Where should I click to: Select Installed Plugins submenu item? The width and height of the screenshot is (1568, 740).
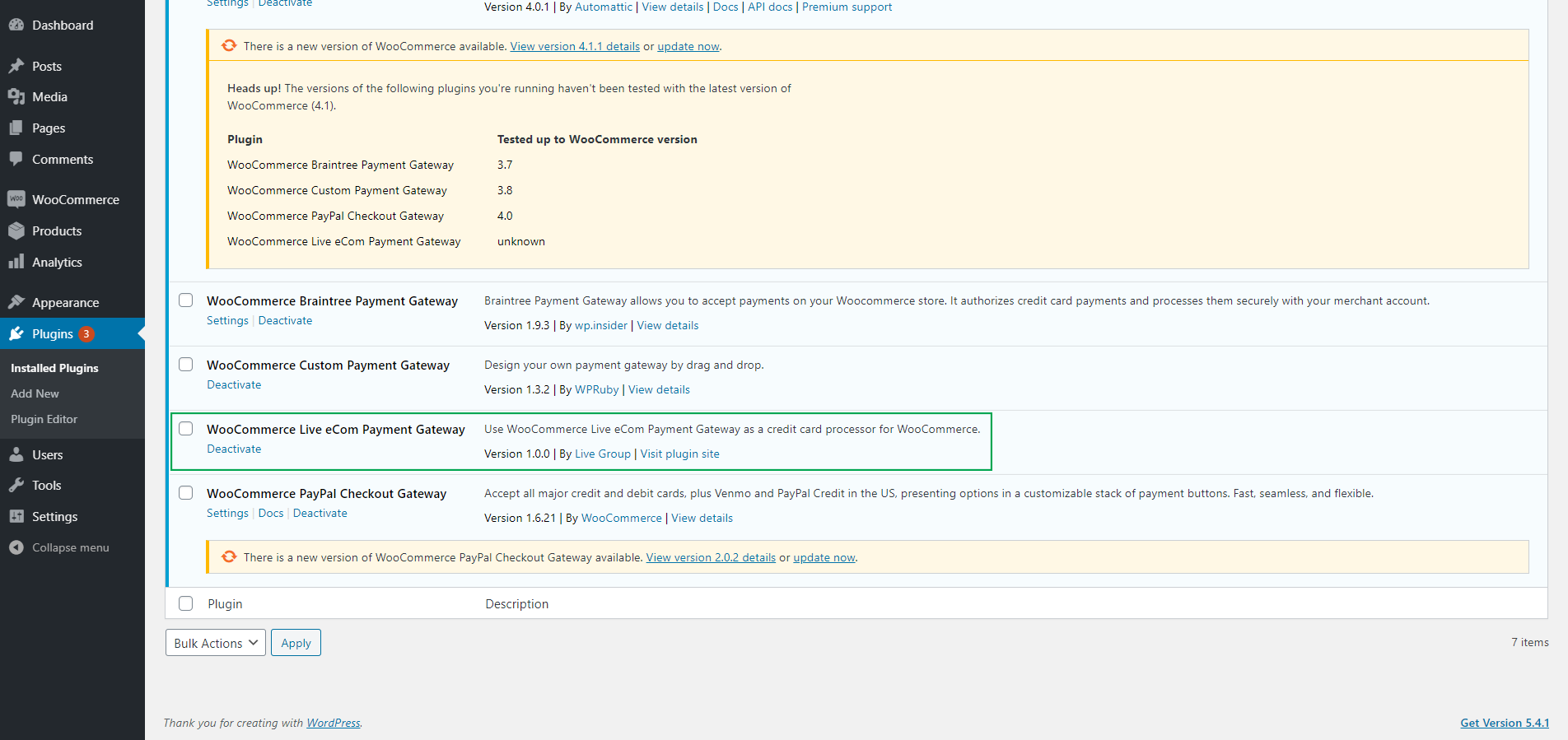[x=54, y=368]
